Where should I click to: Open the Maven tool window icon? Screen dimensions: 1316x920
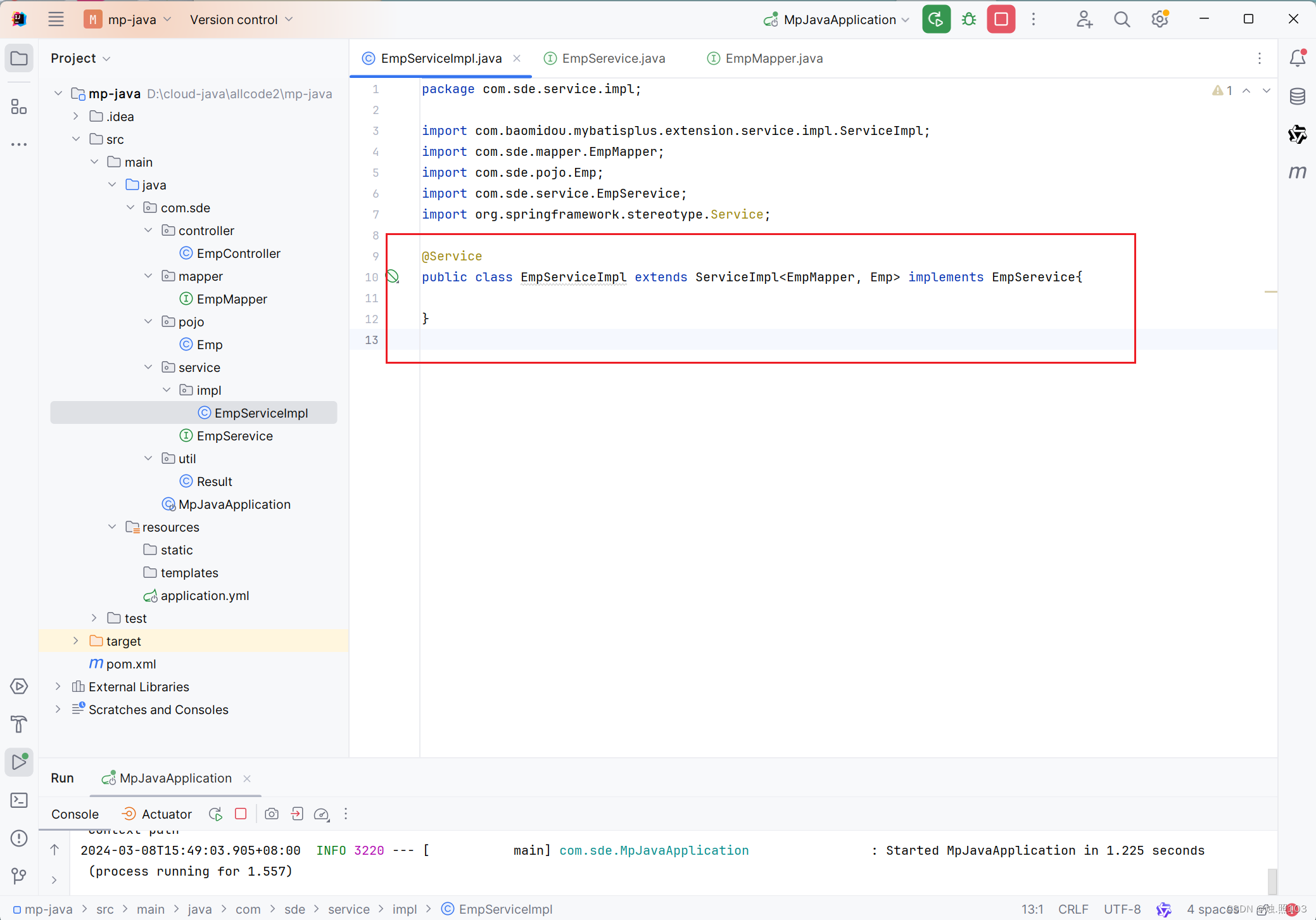click(1297, 172)
